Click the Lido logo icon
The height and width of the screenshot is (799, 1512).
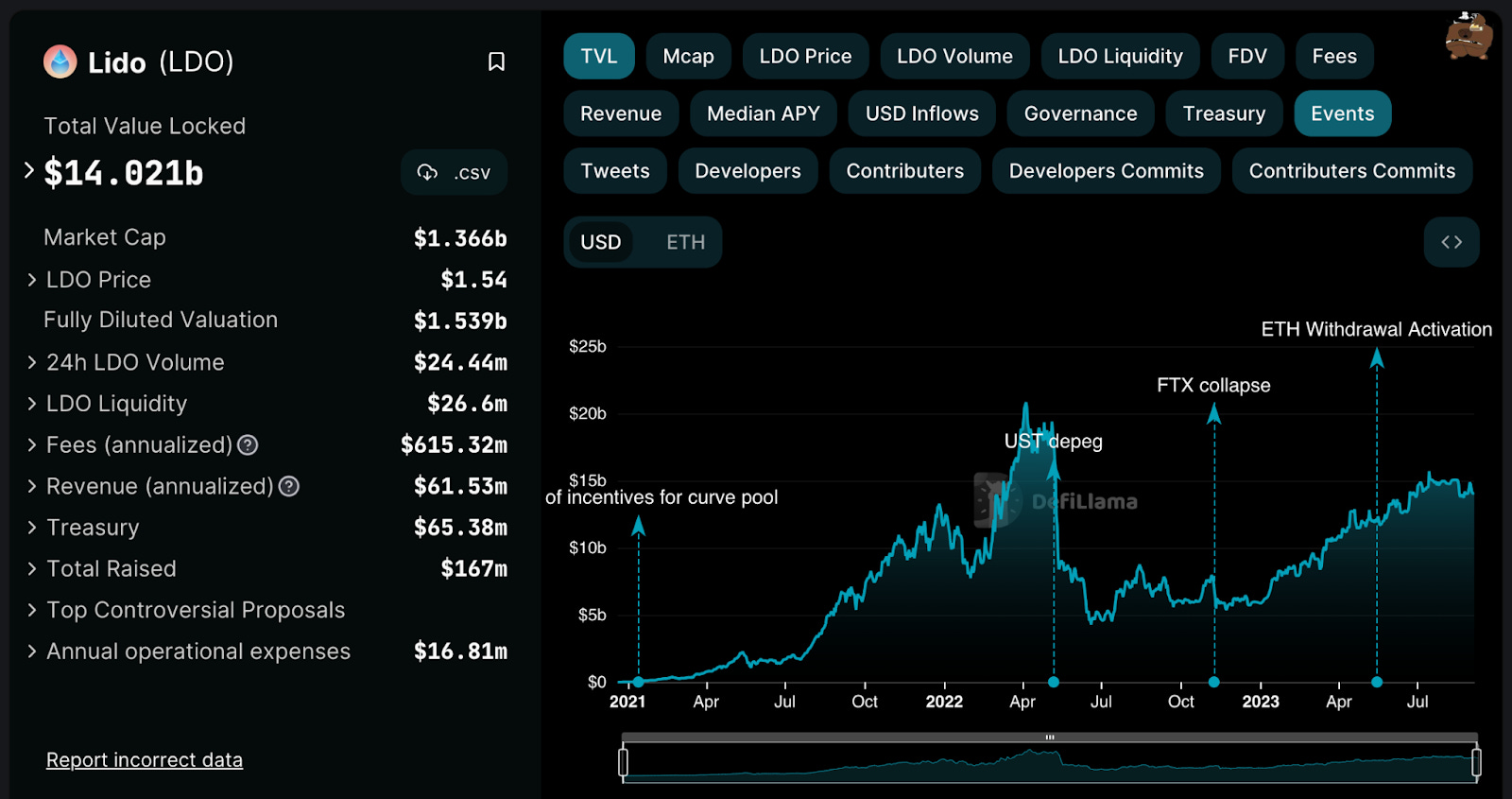60,62
